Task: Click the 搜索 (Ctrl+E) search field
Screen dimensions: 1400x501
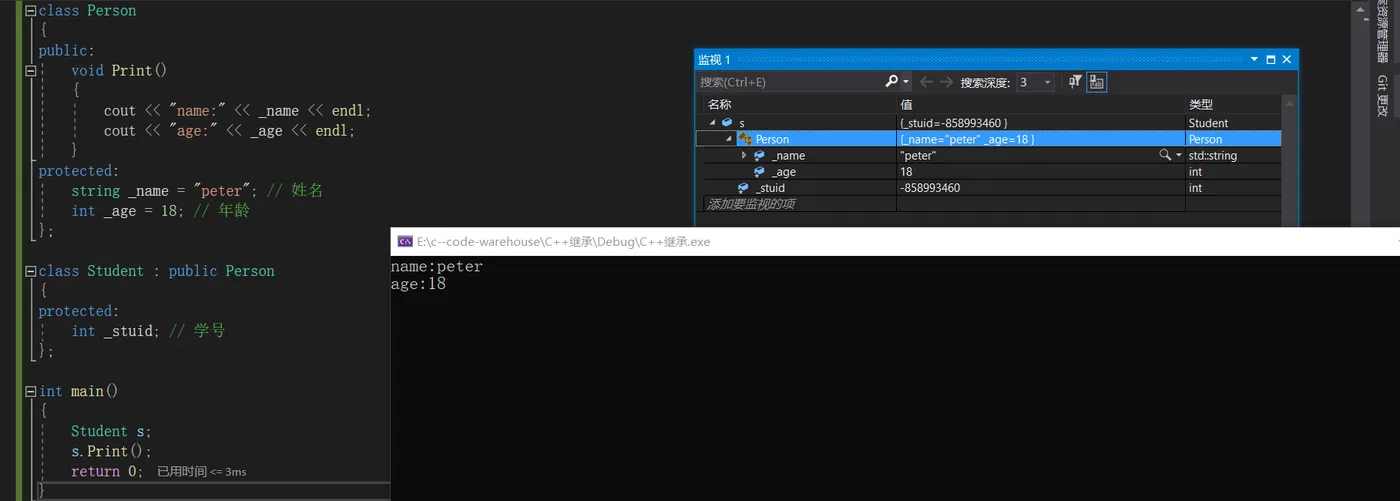Action: [x=790, y=82]
